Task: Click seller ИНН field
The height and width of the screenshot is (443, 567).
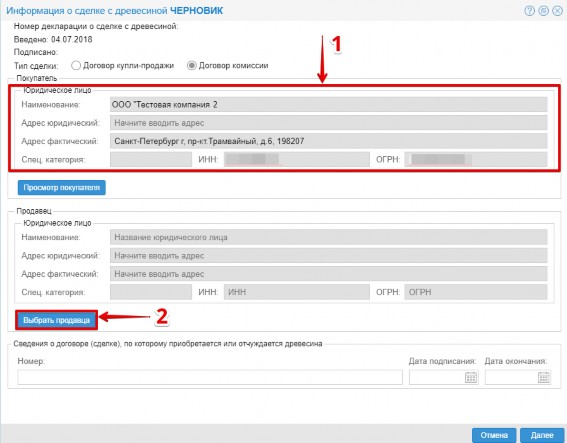Action: coord(297,292)
